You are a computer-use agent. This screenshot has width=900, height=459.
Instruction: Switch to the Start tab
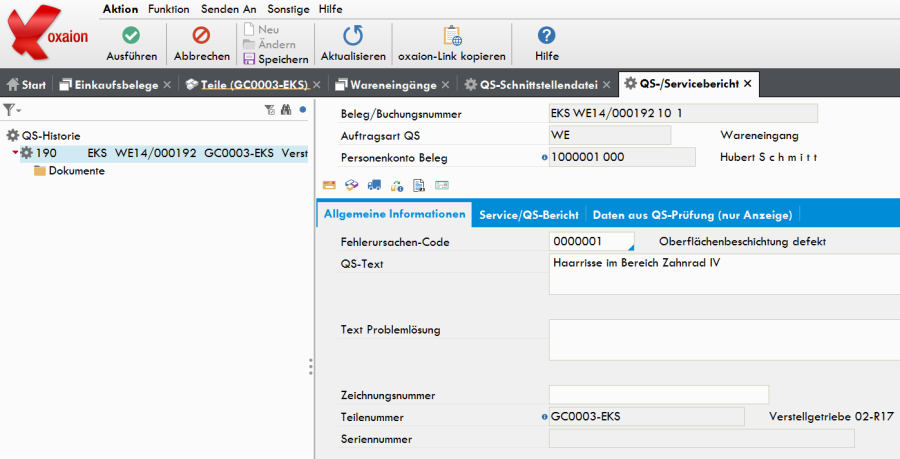[26, 85]
